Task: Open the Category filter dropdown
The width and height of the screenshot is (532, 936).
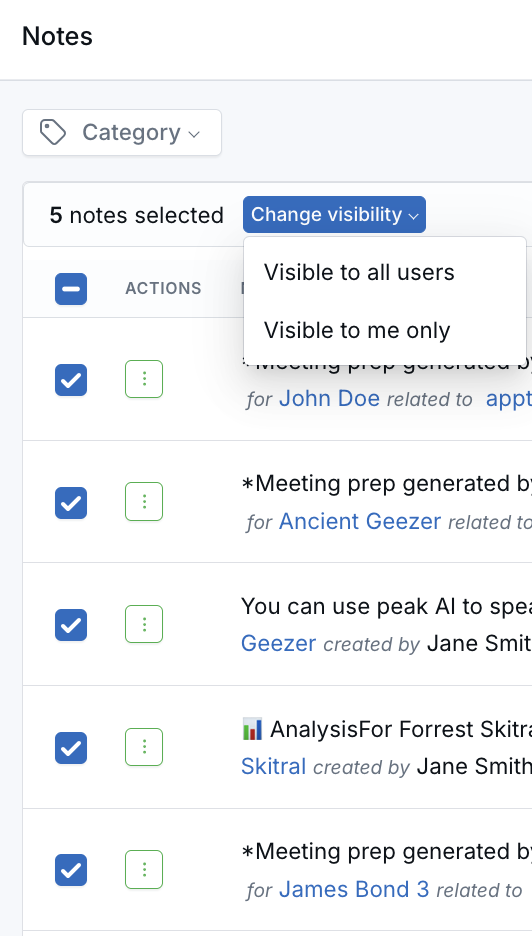Action: click(x=122, y=133)
